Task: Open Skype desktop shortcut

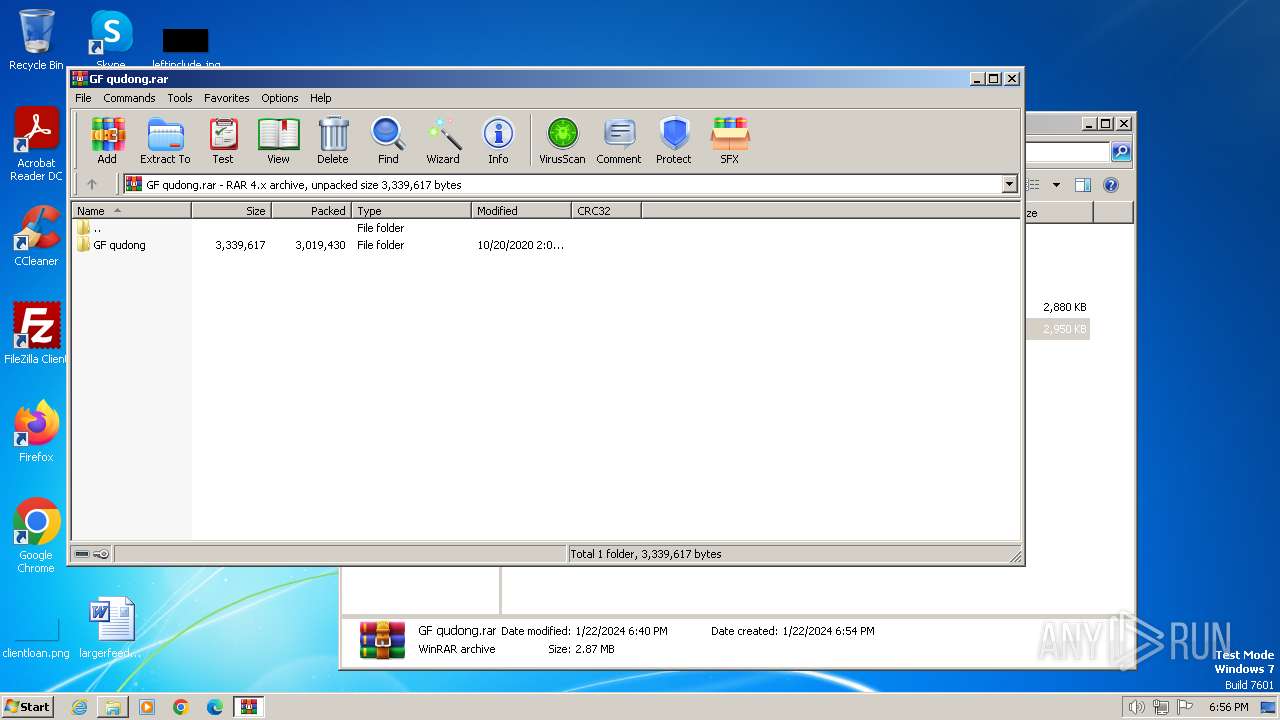Action: pyautogui.click(x=111, y=40)
